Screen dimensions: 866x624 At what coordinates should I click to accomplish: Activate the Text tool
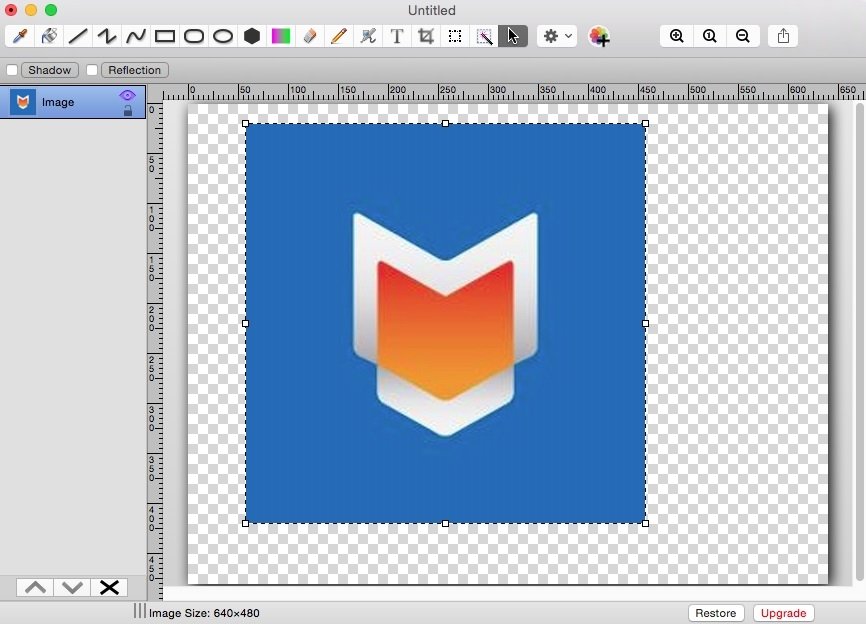coord(397,36)
